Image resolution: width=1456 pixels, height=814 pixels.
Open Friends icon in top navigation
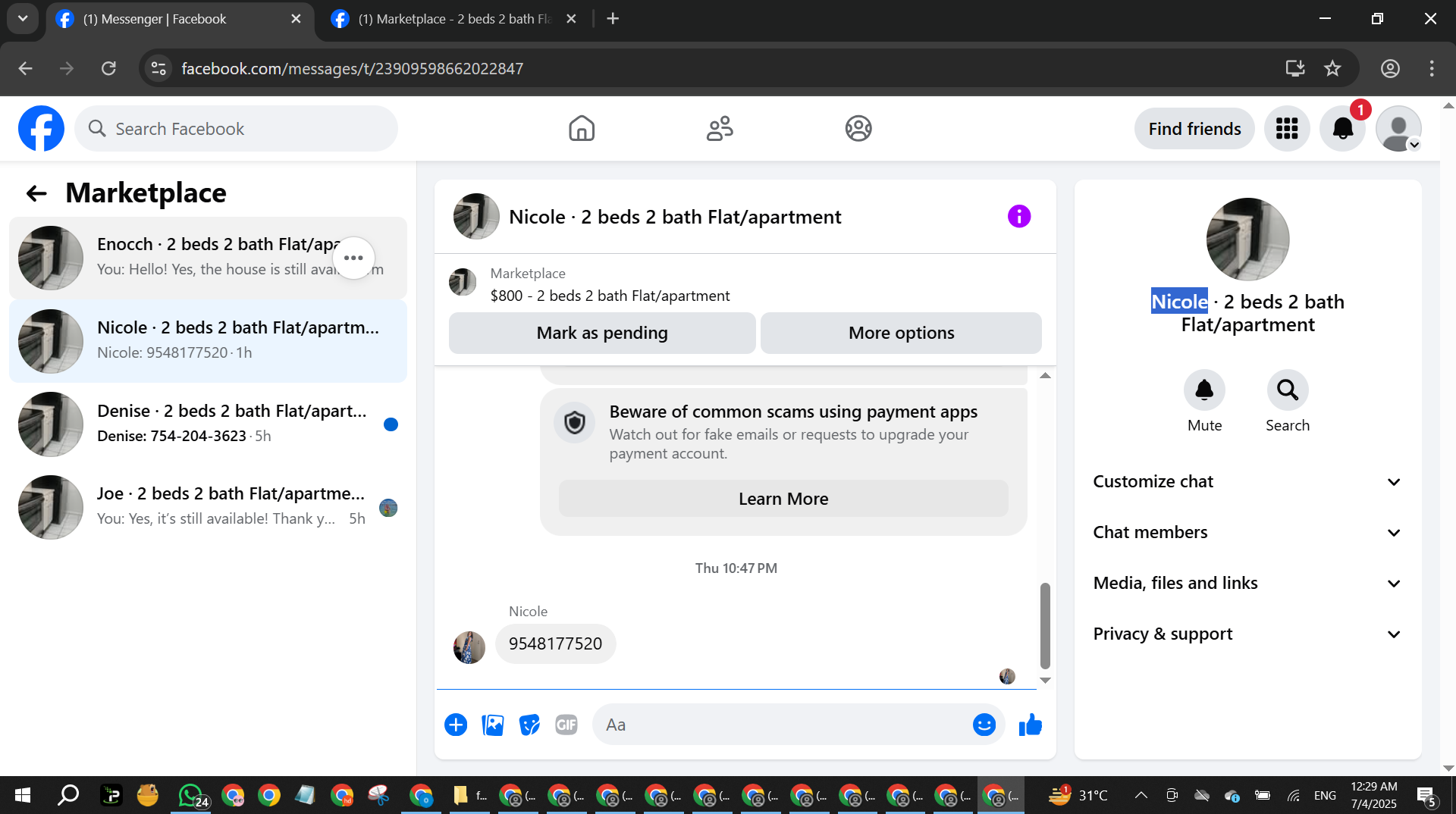click(720, 128)
